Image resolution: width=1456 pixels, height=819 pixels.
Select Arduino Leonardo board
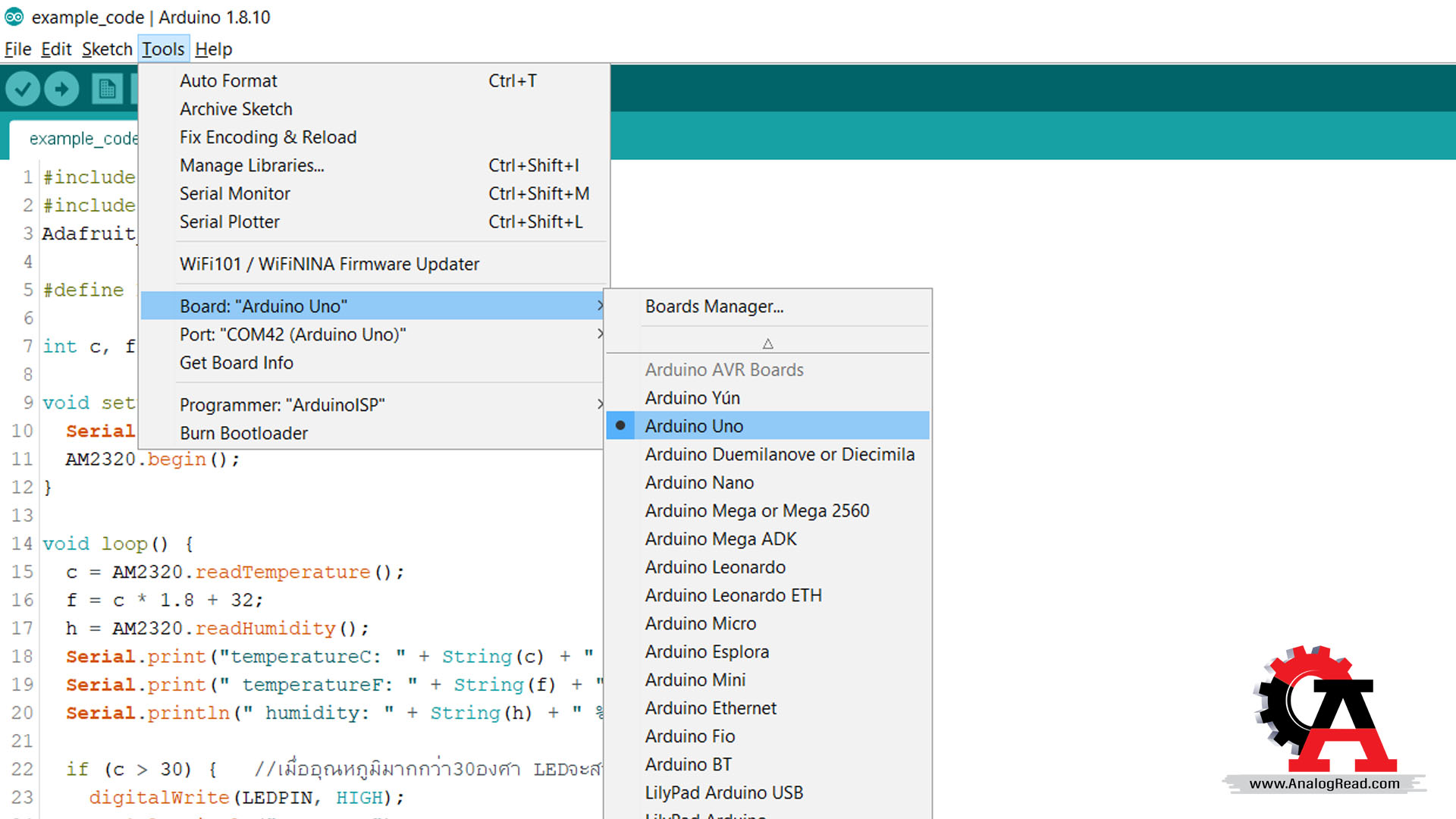click(767, 567)
